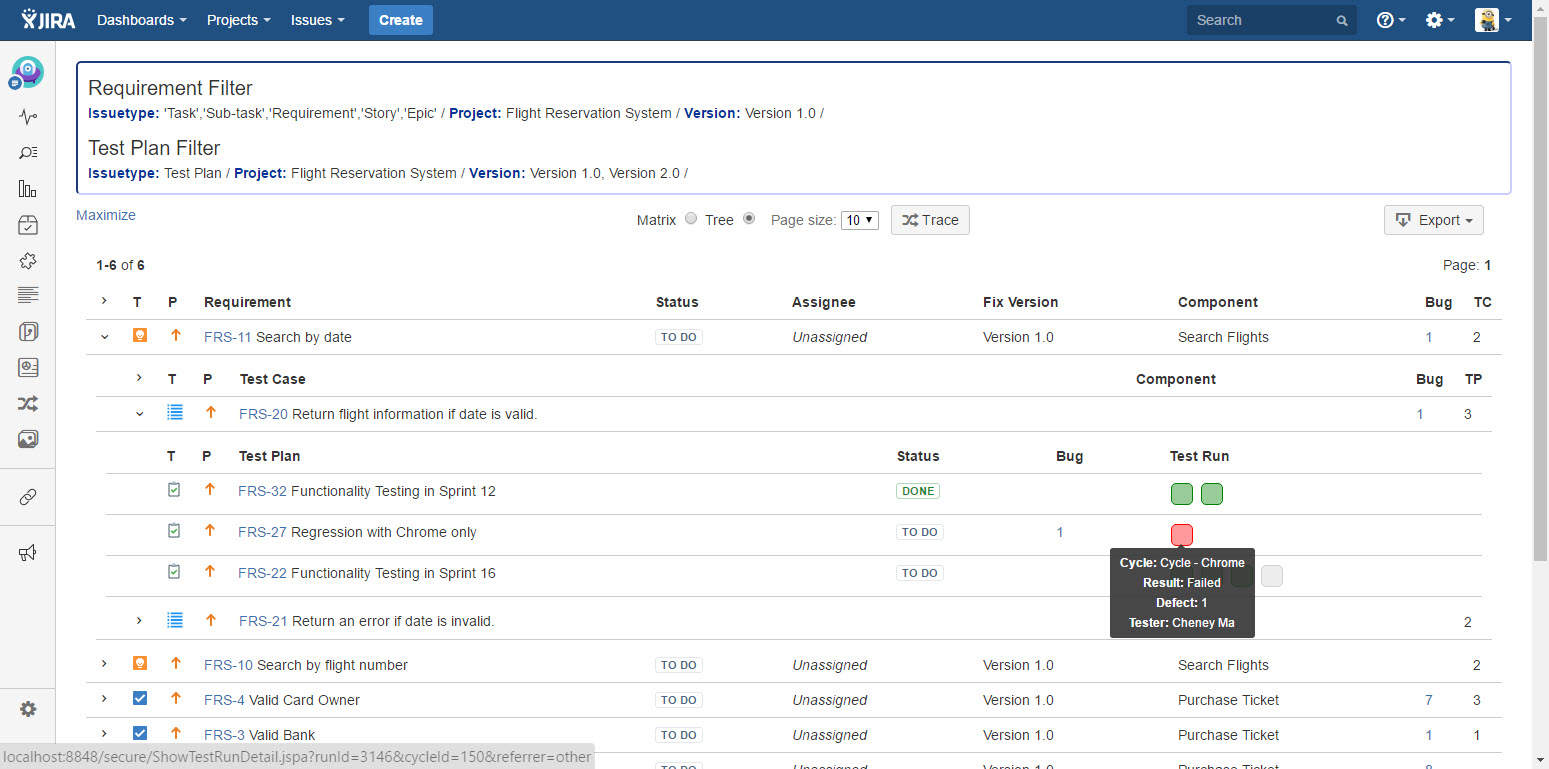This screenshot has width=1549, height=769.
Task: Open the Dashboards menu
Action: pyautogui.click(x=141, y=20)
